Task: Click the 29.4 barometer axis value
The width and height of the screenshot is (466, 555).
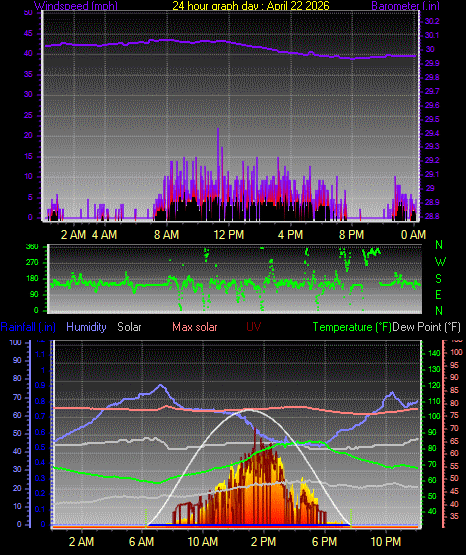Action: (432, 133)
